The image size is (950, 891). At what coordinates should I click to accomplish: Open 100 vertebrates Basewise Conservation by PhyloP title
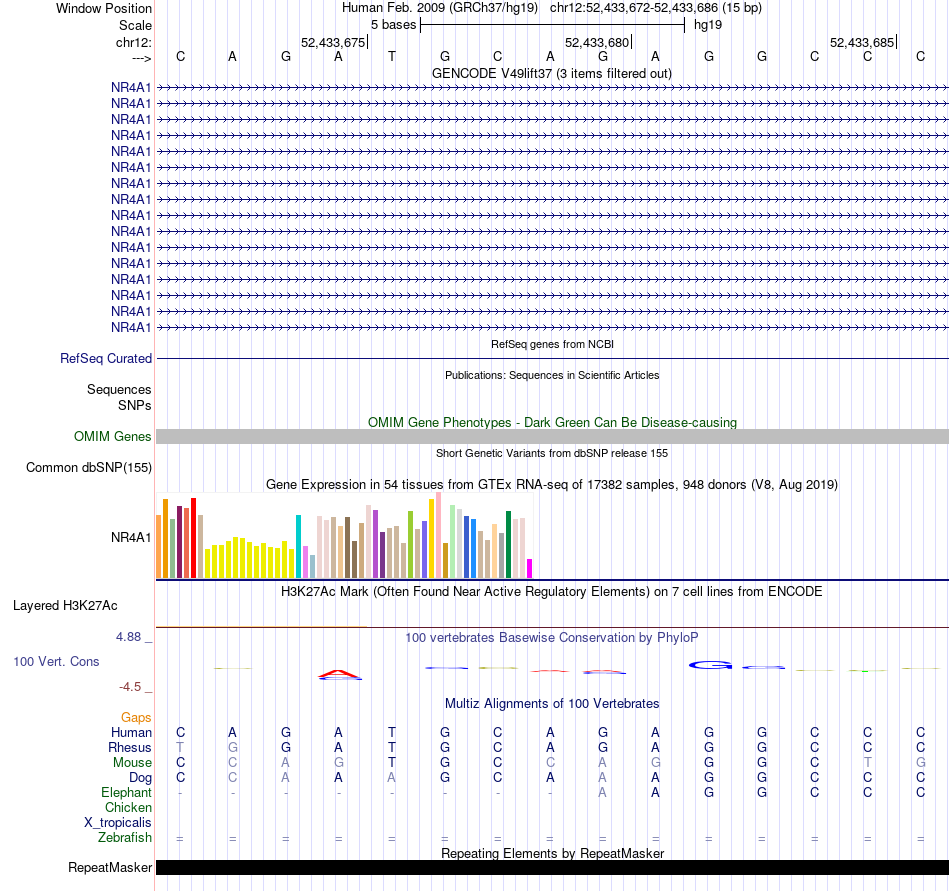551,637
